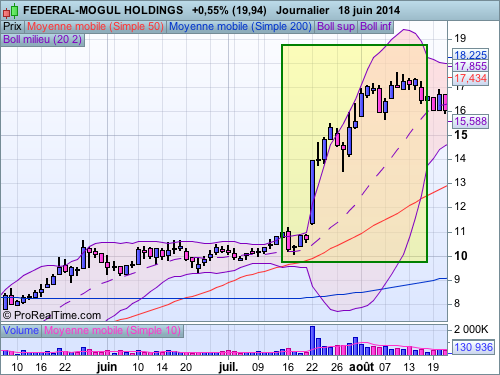The width and height of the screenshot is (500, 375).
Task: Click the 15,588 purple price tag
Action: coord(470,121)
